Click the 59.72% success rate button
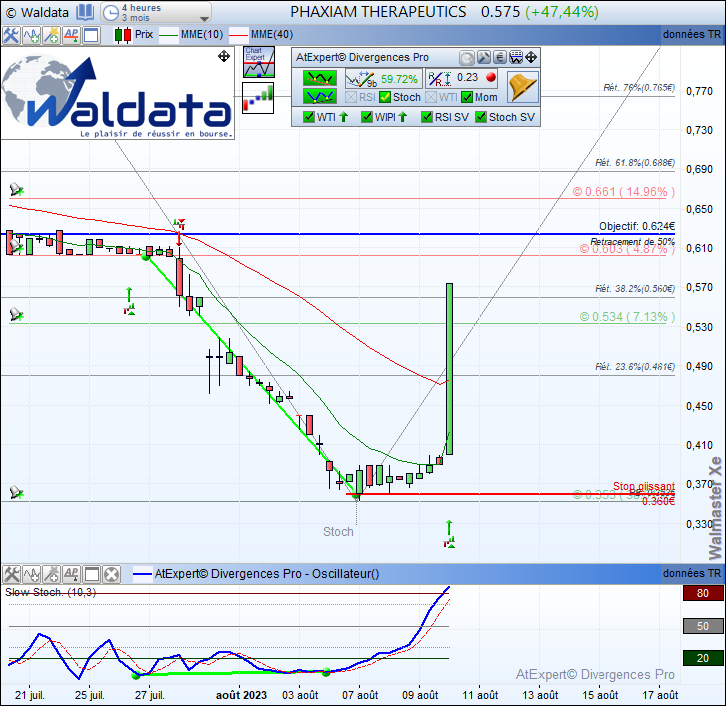 coord(384,79)
